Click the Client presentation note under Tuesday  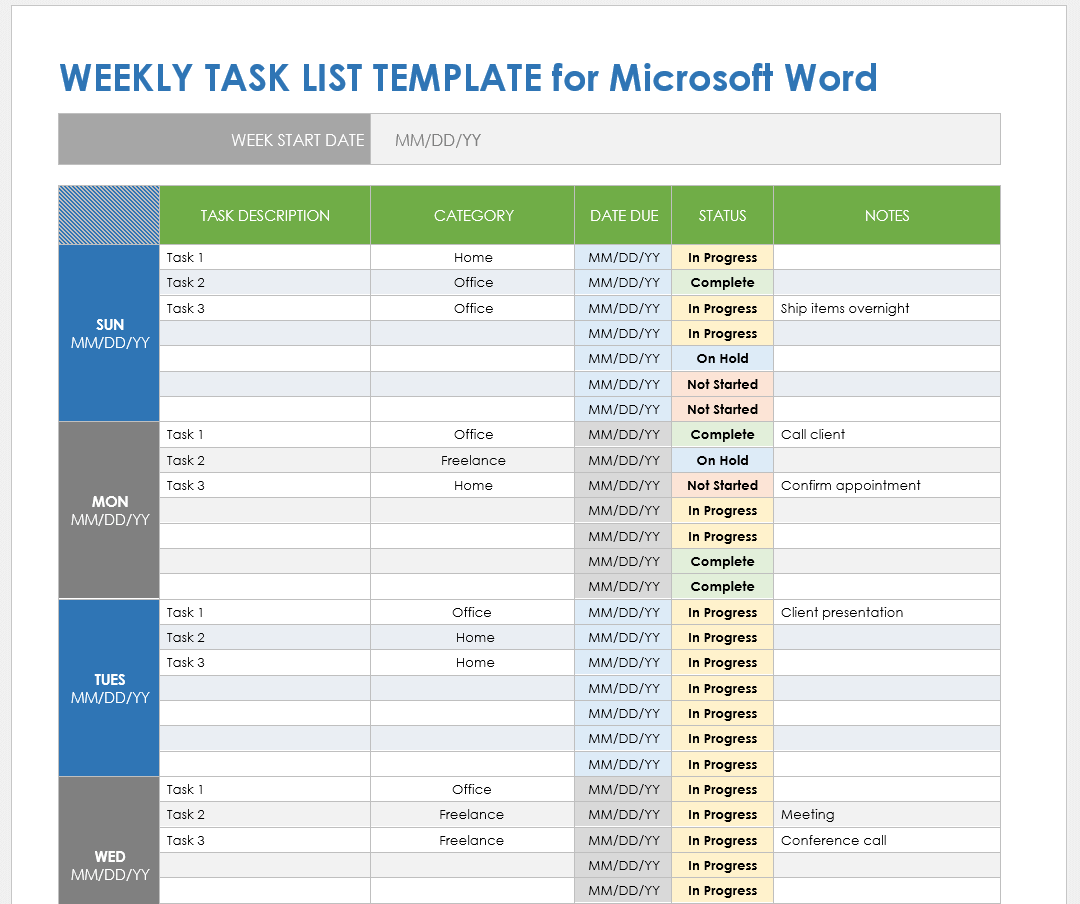[855, 612]
